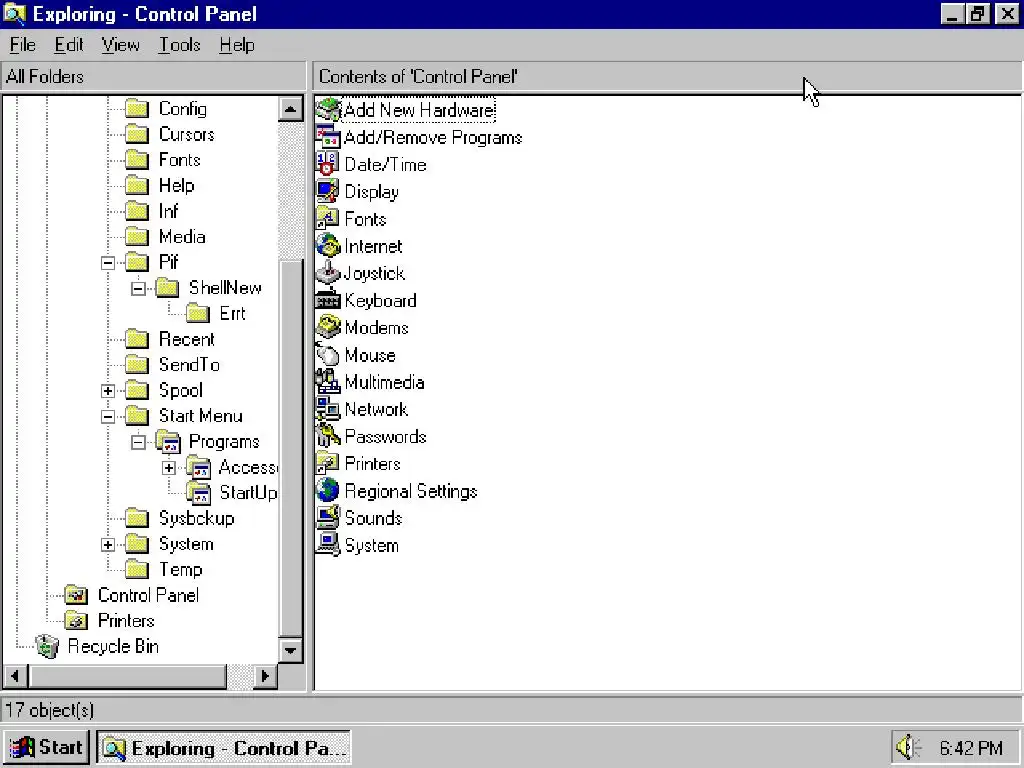Click the Accessories folder icon in tree
1024x768 pixels.
click(199, 468)
